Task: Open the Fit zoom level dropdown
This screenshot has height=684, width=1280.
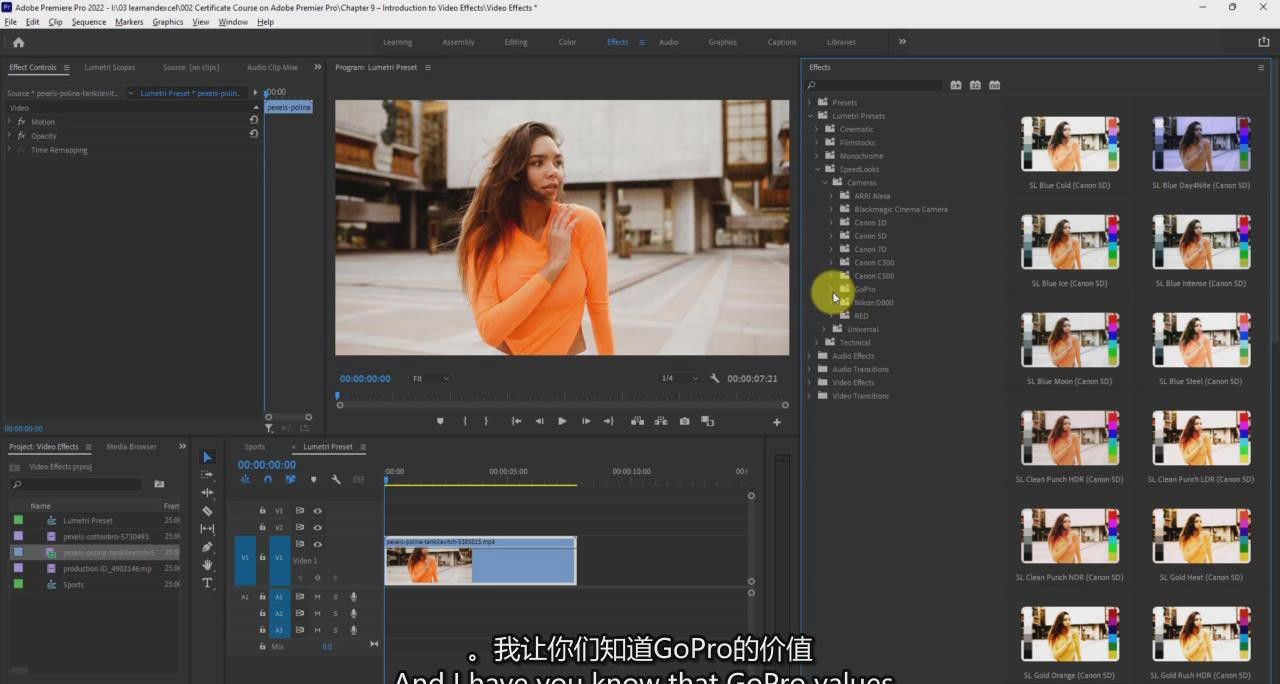Action: (x=431, y=379)
